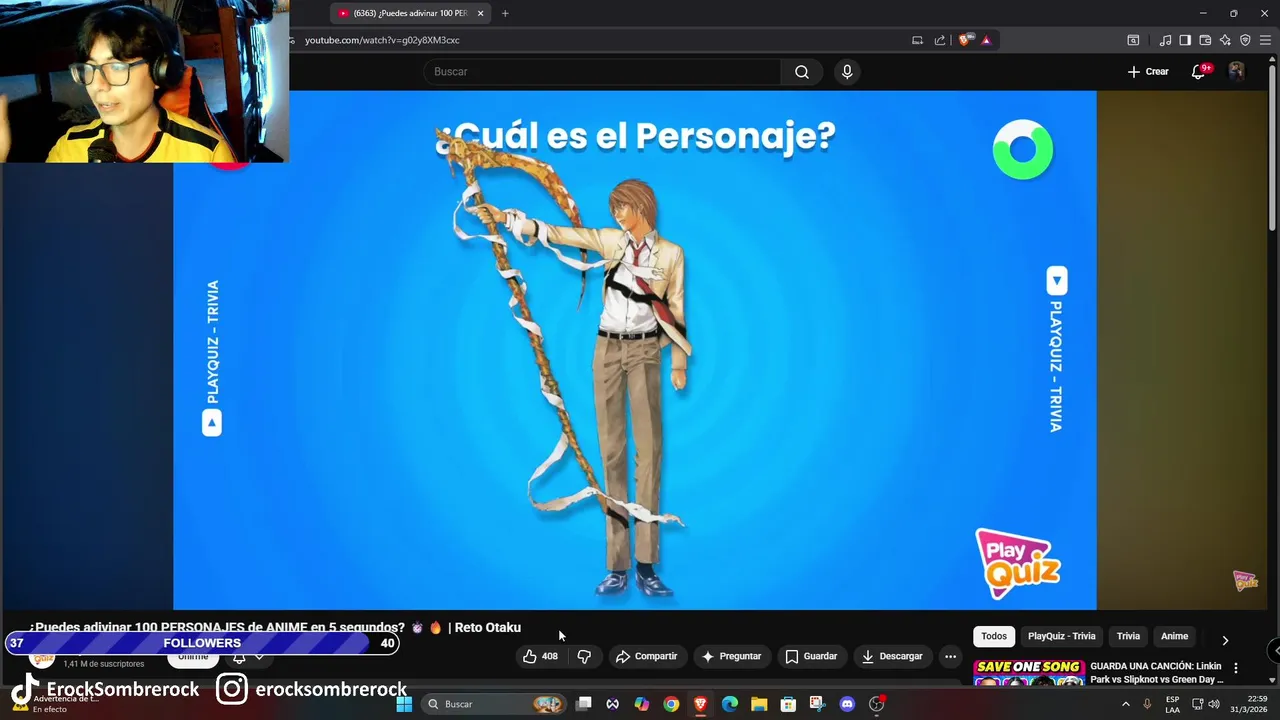Click the SAVE ONE SONG video thumbnail
Image resolution: width=1280 pixels, height=720 pixels.
click(x=1029, y=673)
